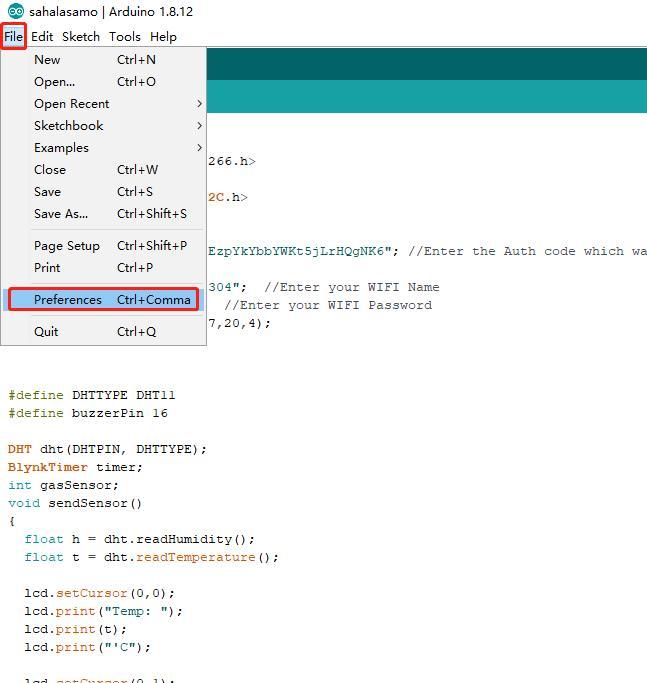Viewport: 647px width, 683px height.
Task: Click the '//Enter your WIFI Password' comment
Action: tap(328, 305)
